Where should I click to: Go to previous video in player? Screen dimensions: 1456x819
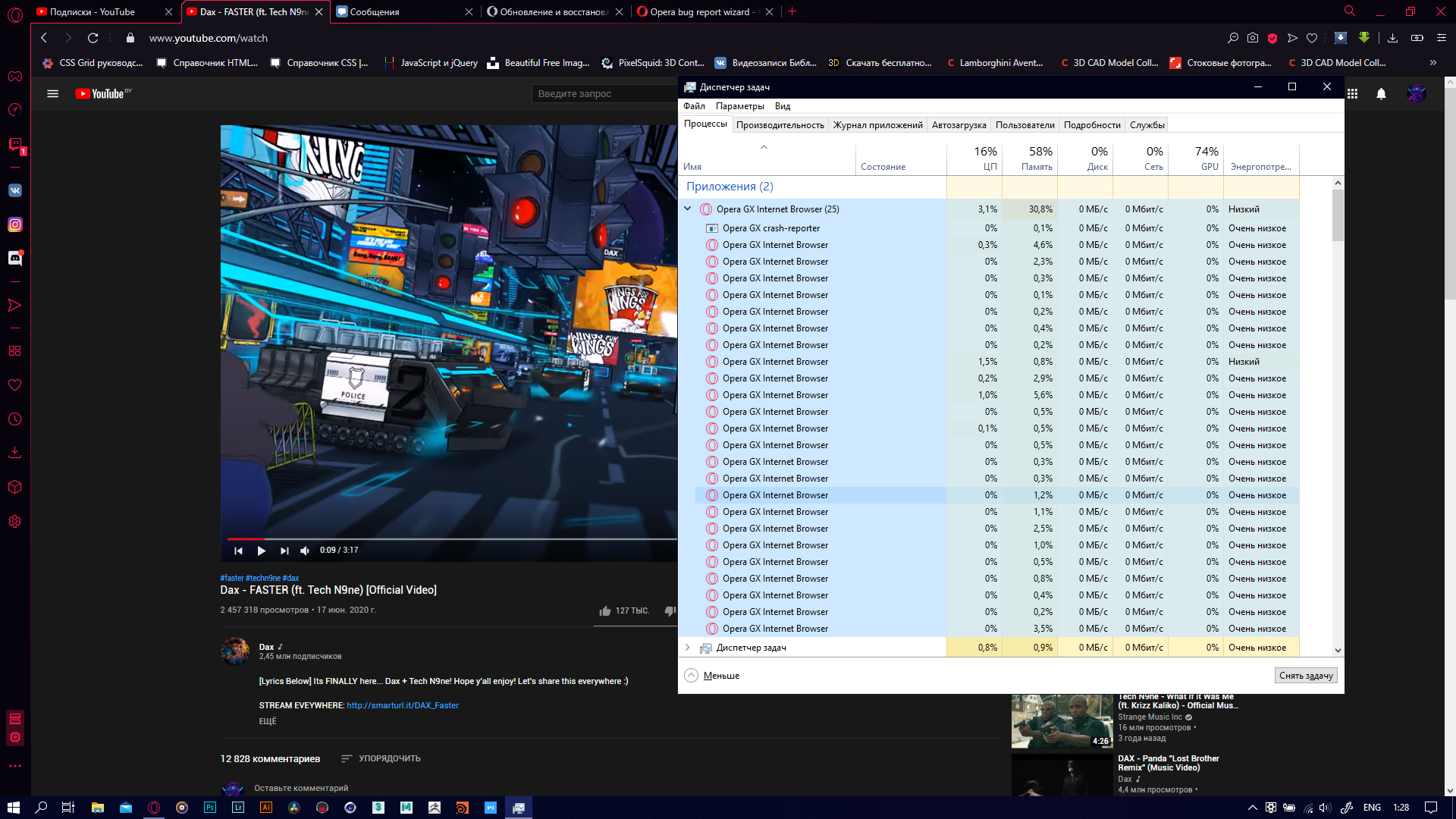238,551
